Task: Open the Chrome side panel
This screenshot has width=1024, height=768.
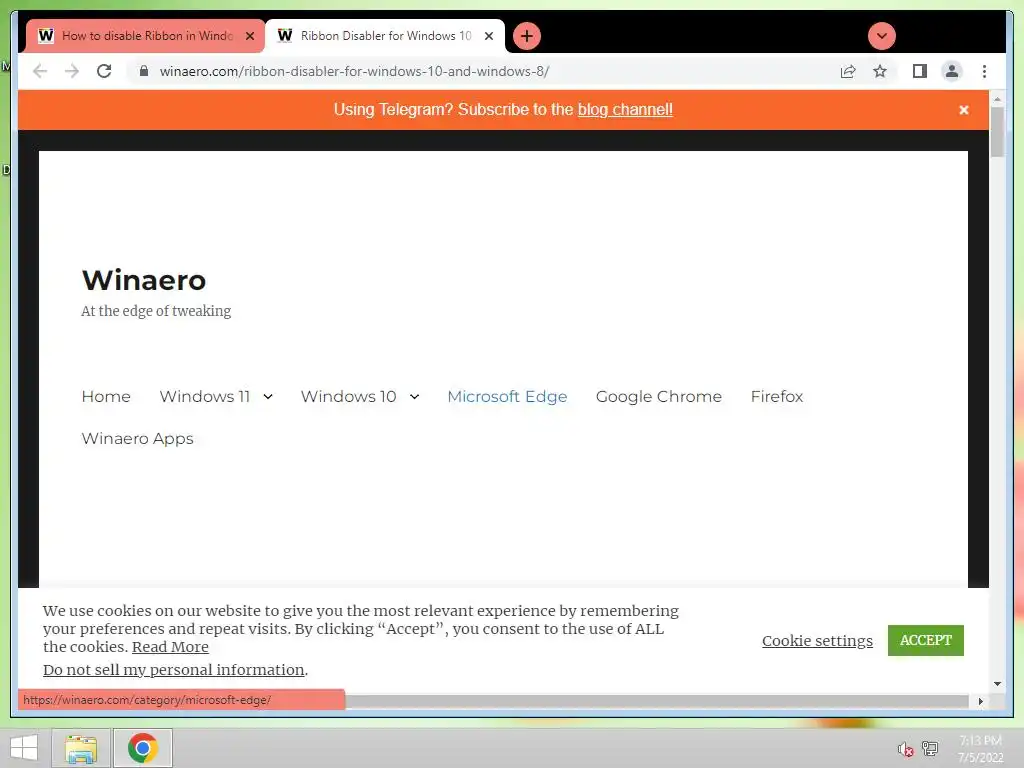Action: tap(920, 71)
